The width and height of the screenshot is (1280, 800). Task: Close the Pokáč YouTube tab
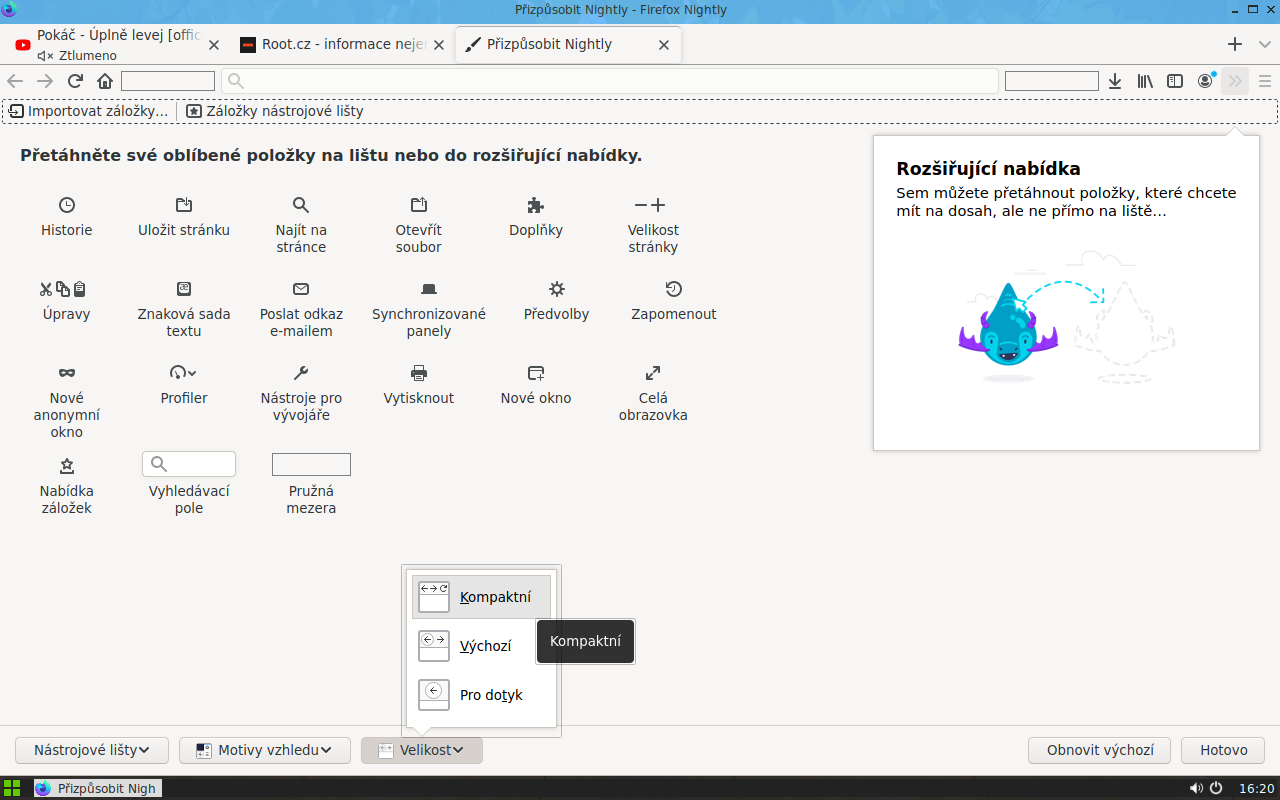[x=213, y=45]
